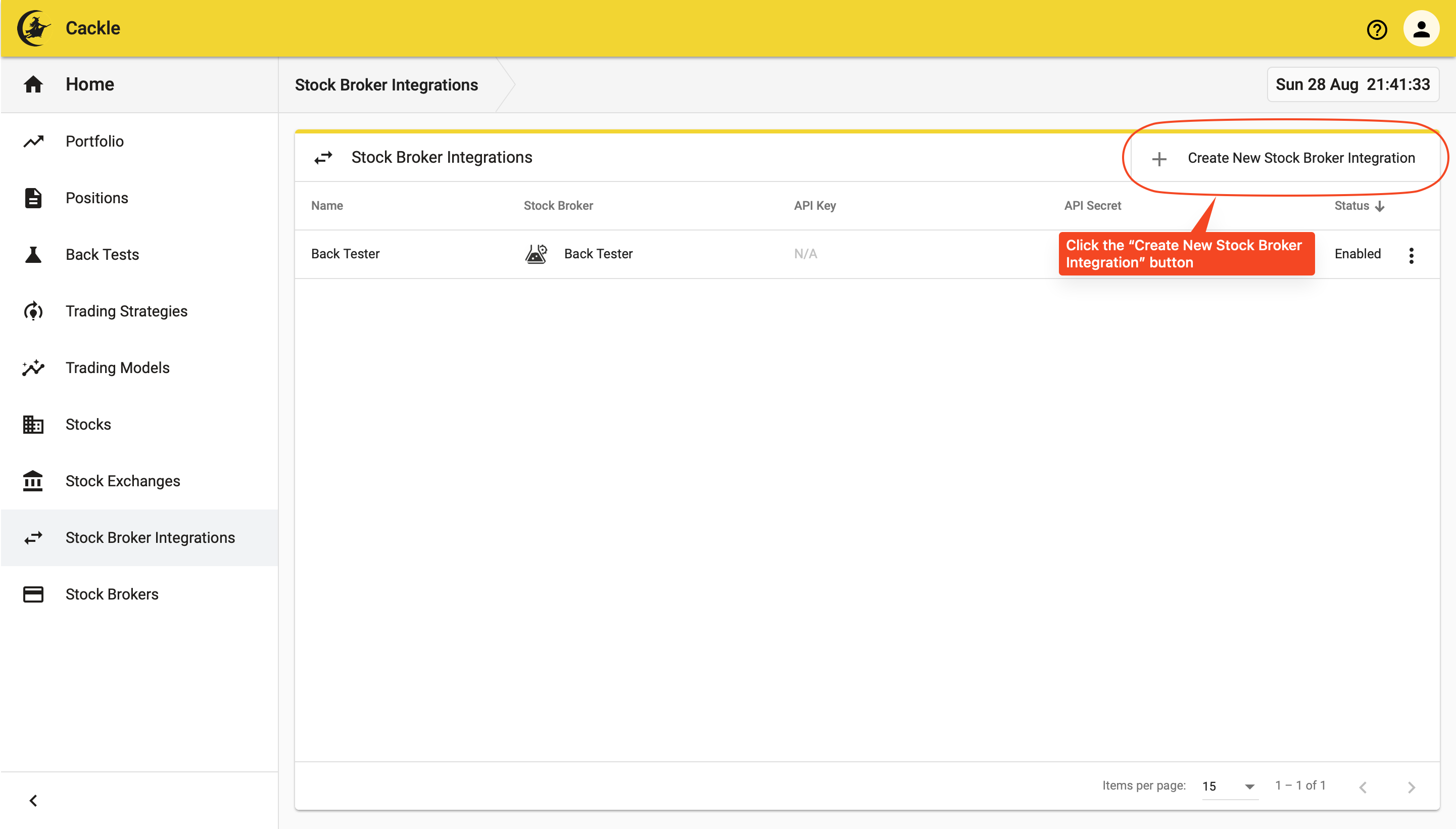Click the Home house icon
The width and height of the screenshot is (1456, 829).
33,84
